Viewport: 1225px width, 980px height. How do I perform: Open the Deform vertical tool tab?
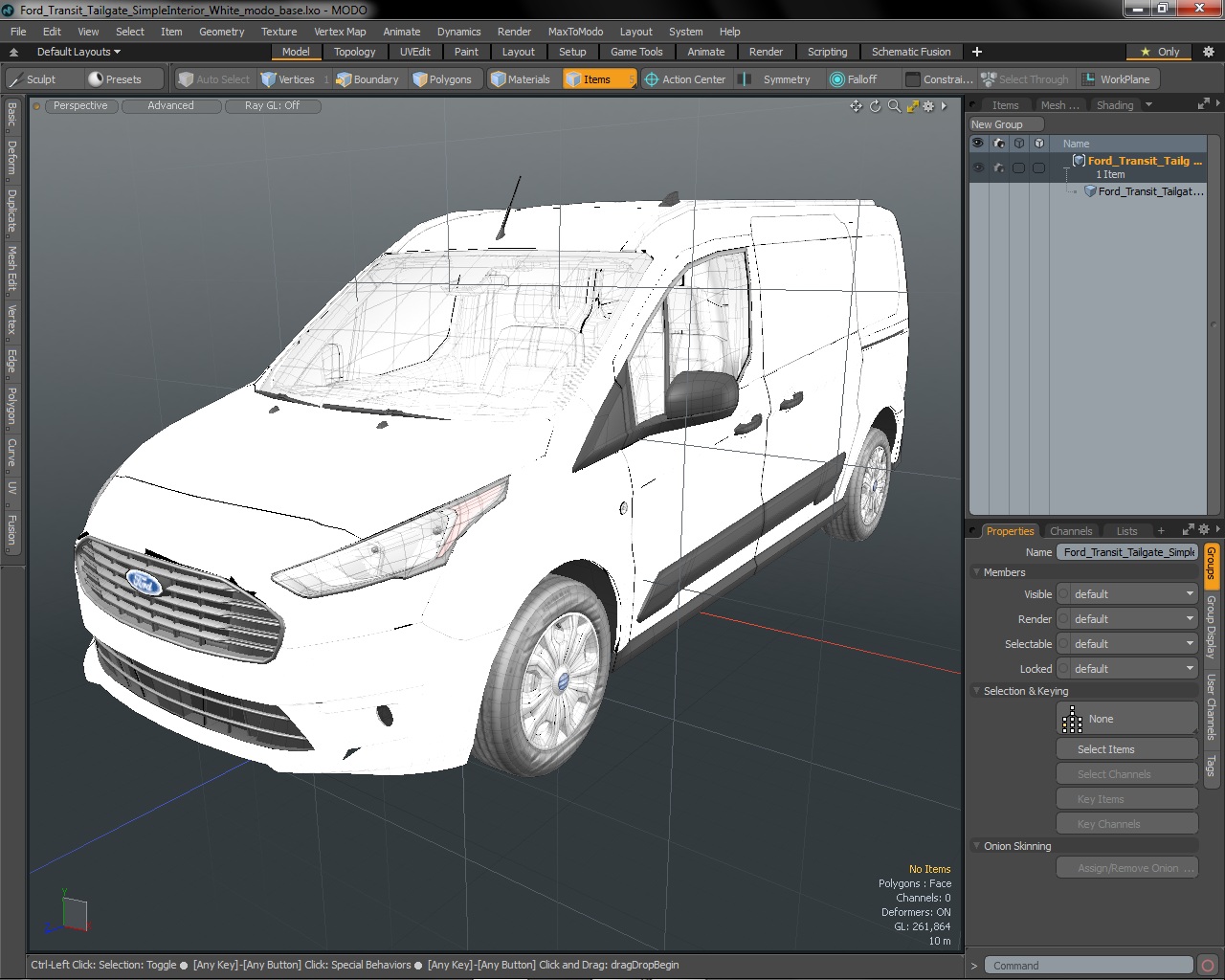[x=11, y=158]
